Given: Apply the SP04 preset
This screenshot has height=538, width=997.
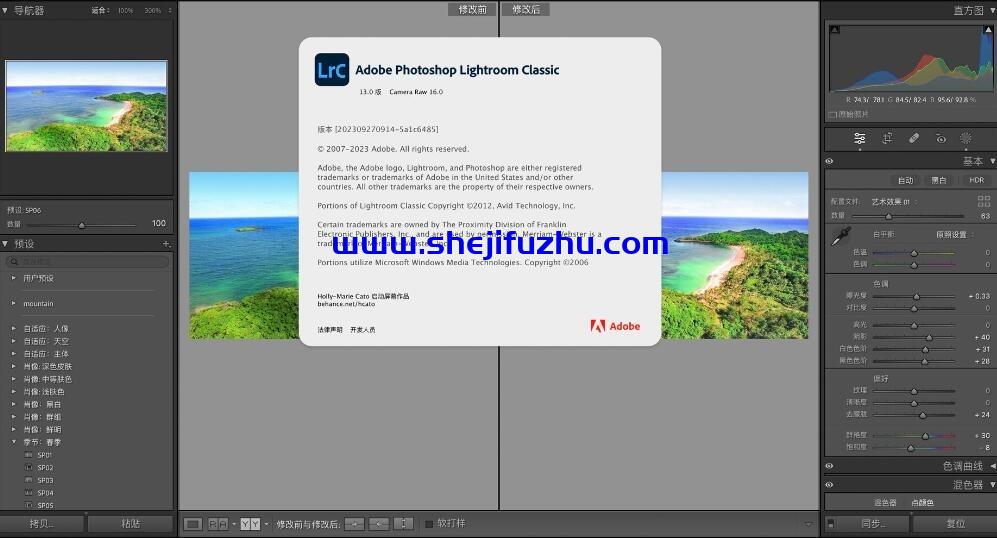Looking at the screenshot, I should 45,493.
